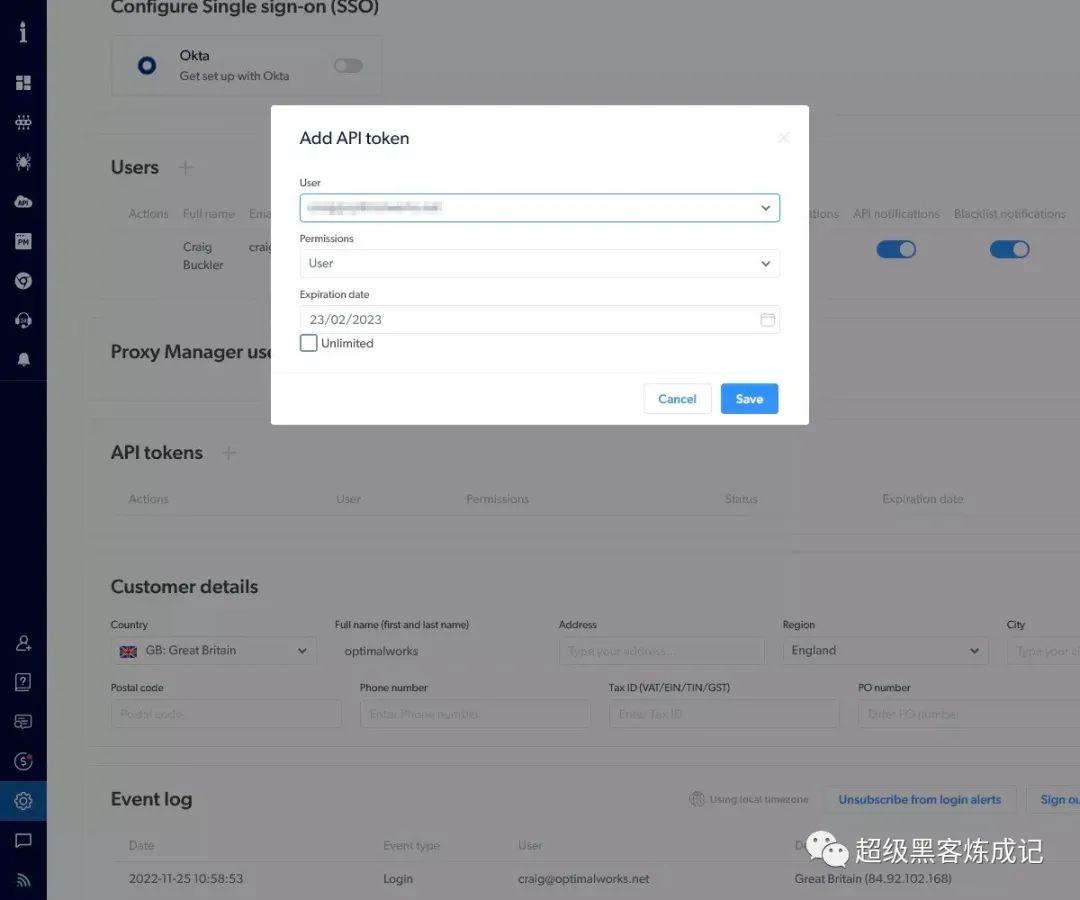Screen dimensions: 1080x900
Task: Click the billing dollar icon near sidebar bottom
Action: [25, 761]
